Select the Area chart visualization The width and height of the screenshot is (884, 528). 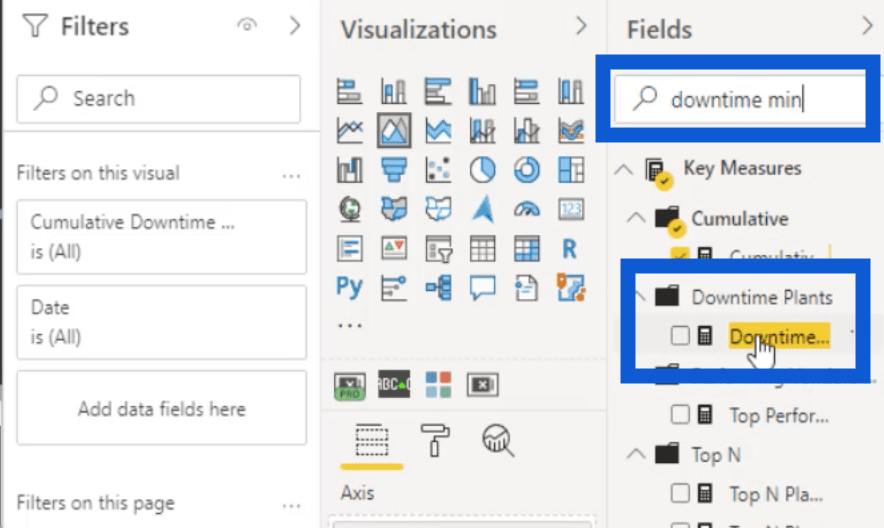coord(394,131)
